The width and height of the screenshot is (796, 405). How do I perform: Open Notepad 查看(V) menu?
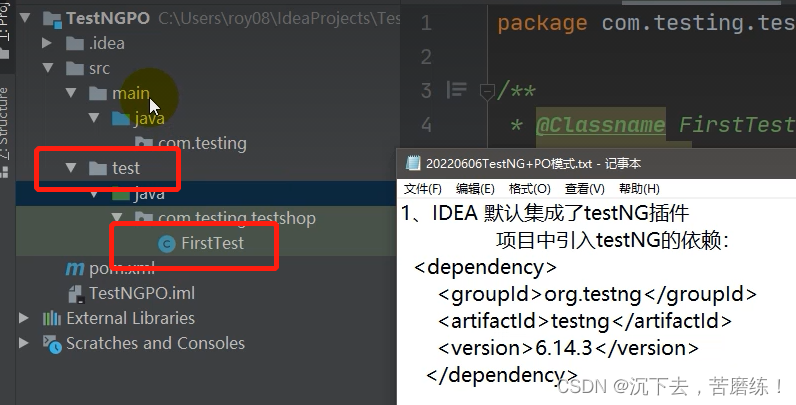point(584,189)
